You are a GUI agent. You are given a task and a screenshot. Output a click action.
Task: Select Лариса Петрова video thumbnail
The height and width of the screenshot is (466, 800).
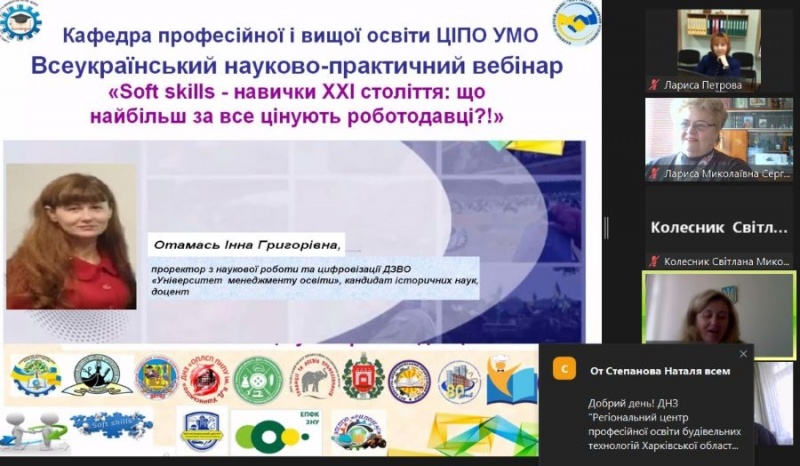tap(718, 45)
